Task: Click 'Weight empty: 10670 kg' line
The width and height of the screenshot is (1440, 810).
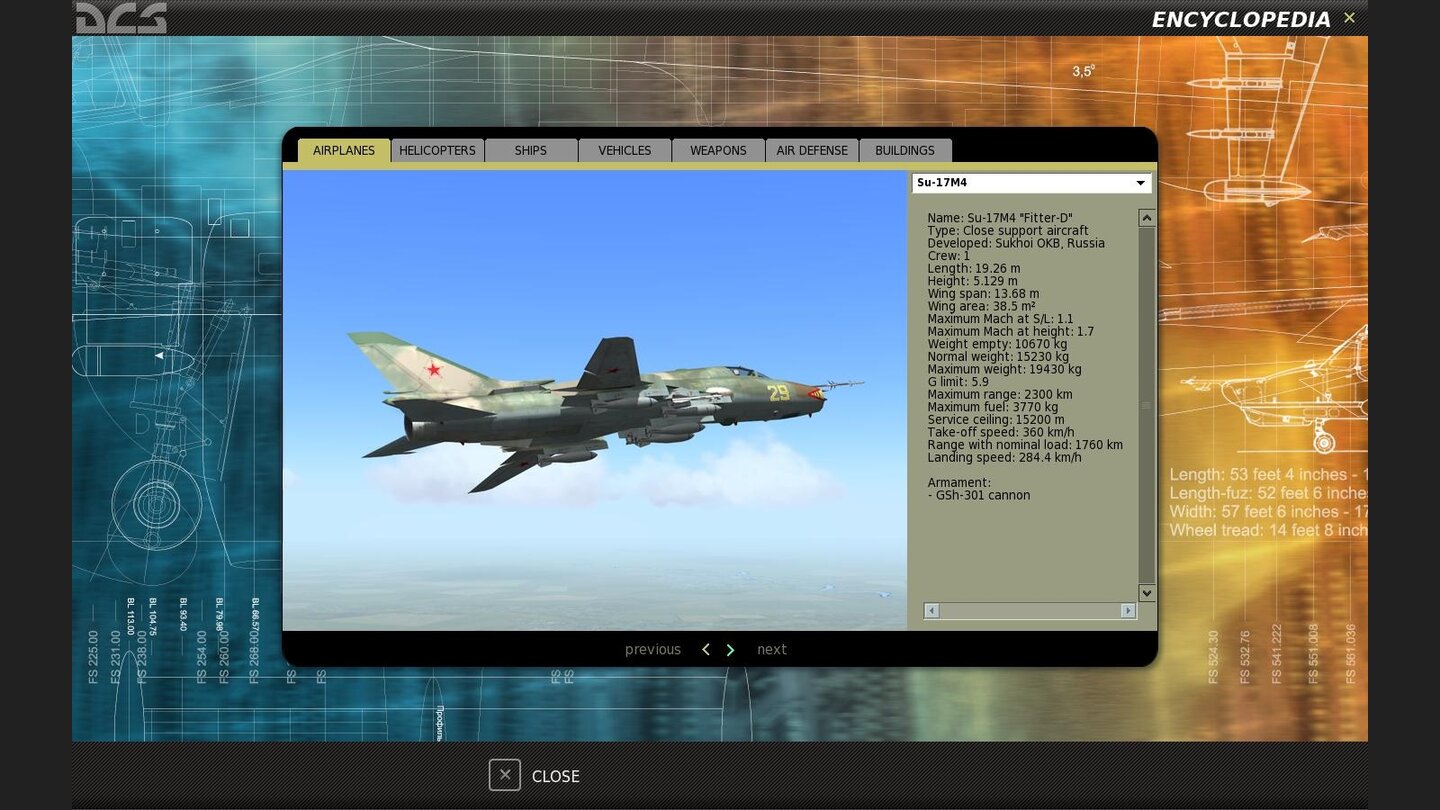Action: coord(997,344)
